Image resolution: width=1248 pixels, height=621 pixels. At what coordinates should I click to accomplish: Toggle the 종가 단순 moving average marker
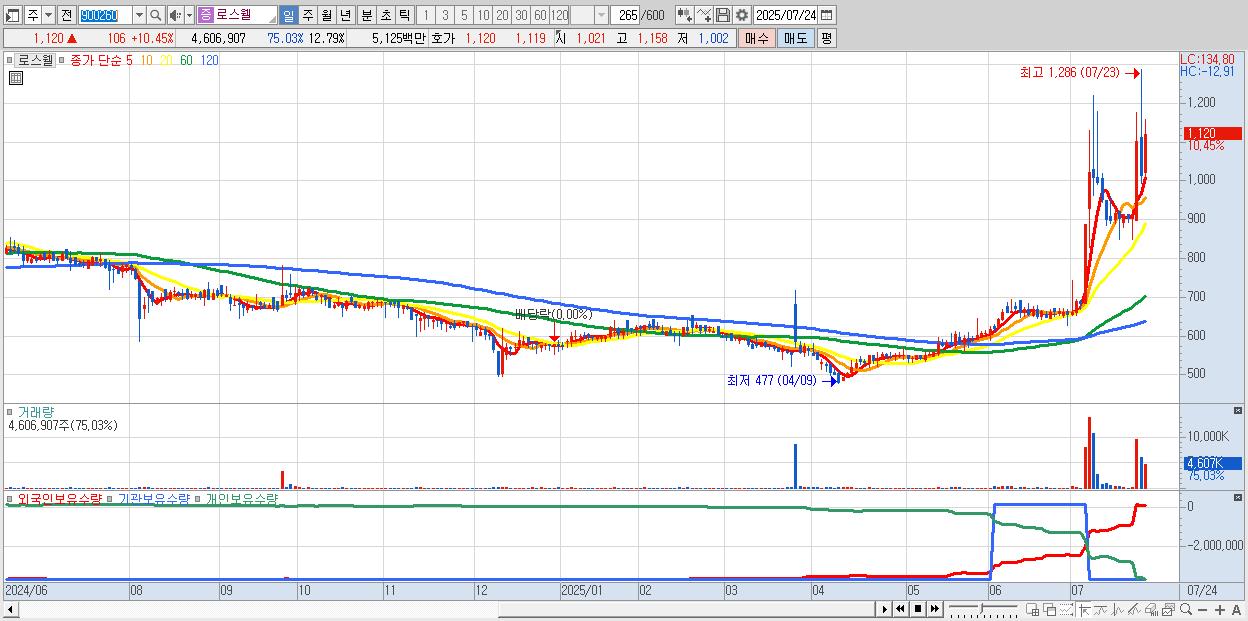point(62,60)
